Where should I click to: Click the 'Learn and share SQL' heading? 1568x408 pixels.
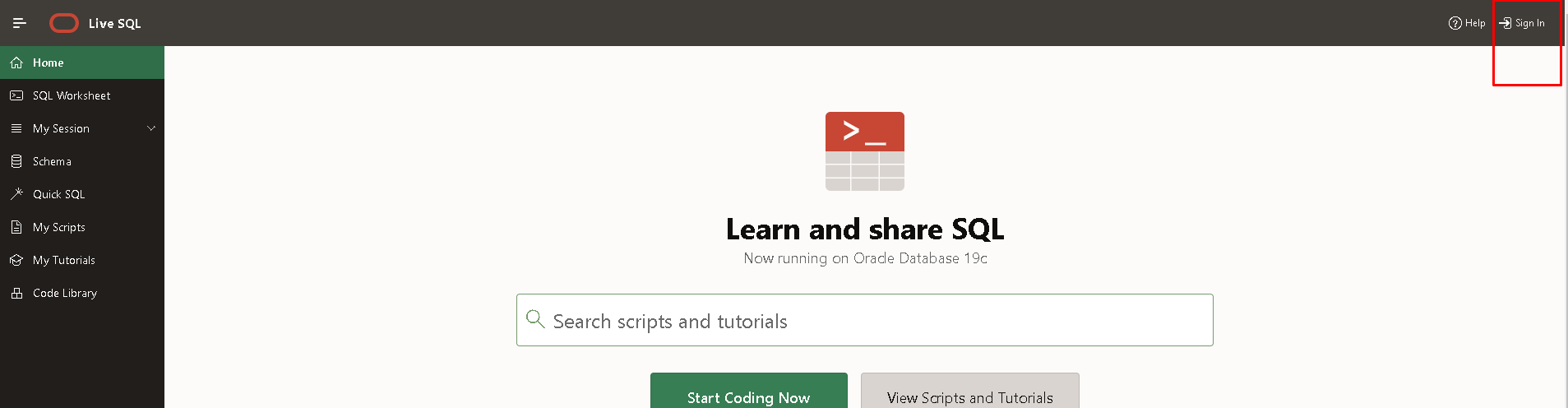tap(865, 229)
